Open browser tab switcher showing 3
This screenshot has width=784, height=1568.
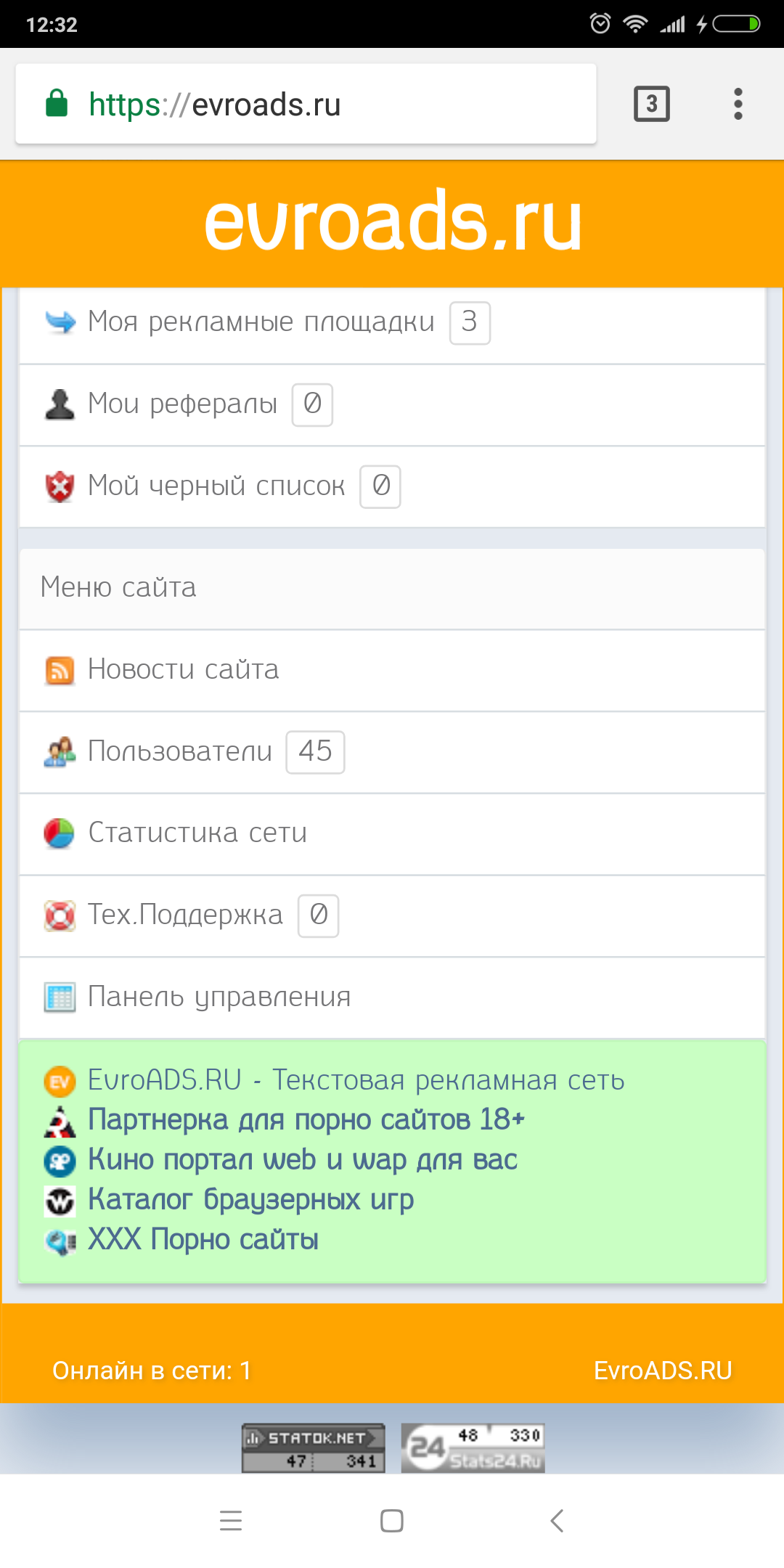click(651, 104)
